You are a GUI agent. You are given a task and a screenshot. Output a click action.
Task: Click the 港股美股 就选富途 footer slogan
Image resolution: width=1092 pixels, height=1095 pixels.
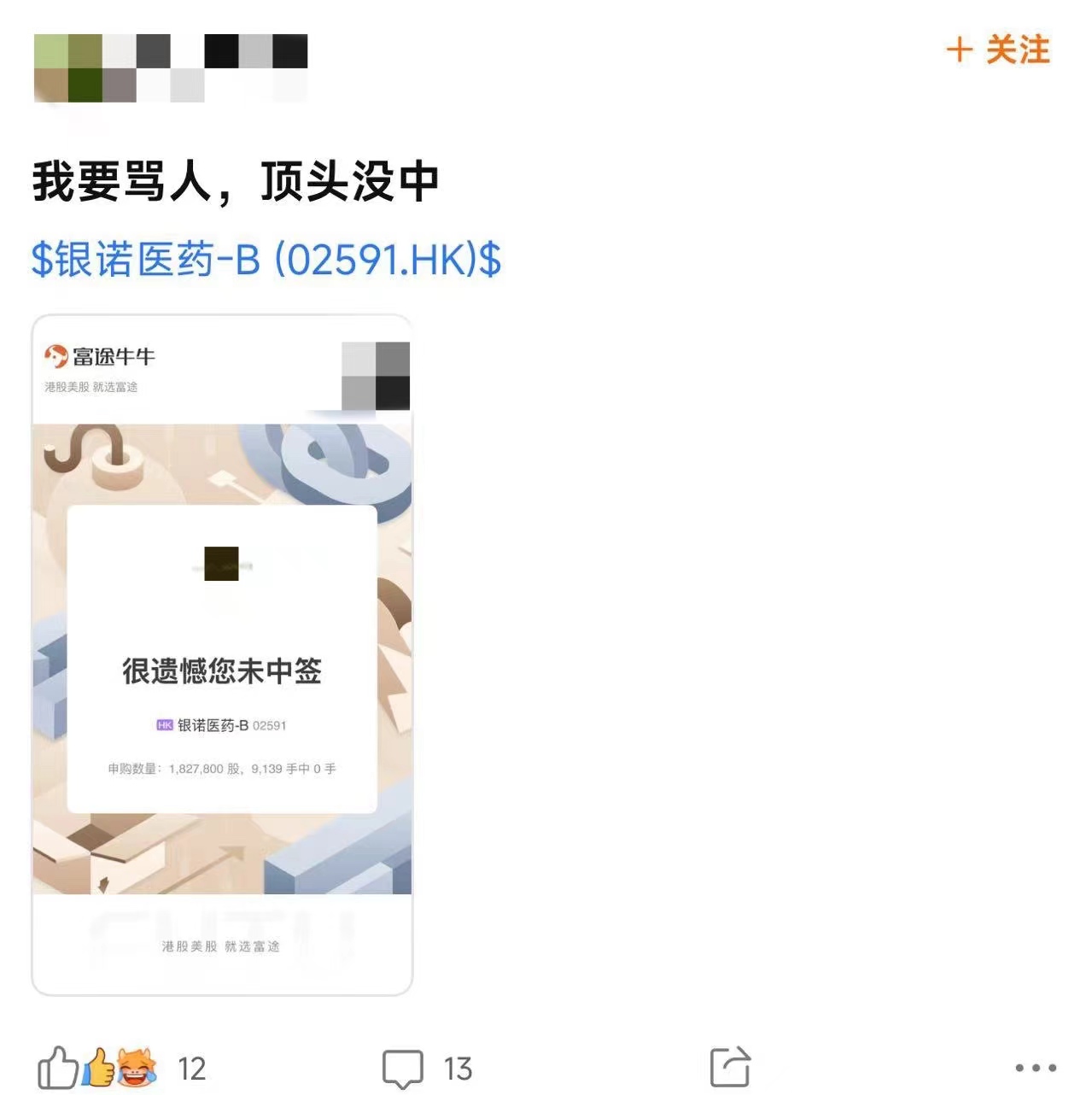(x=221, y=946)
